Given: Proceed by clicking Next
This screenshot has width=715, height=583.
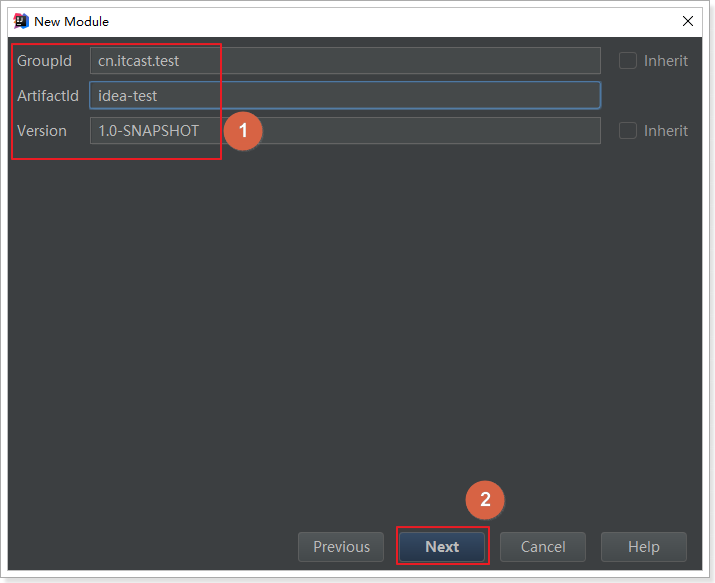Looking at the screenshot, I should [x=442, y=547].
